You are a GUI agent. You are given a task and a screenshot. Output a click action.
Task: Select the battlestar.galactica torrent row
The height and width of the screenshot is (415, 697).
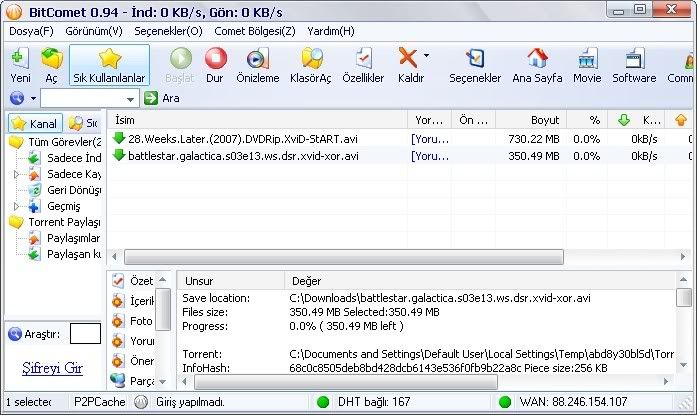400,156
